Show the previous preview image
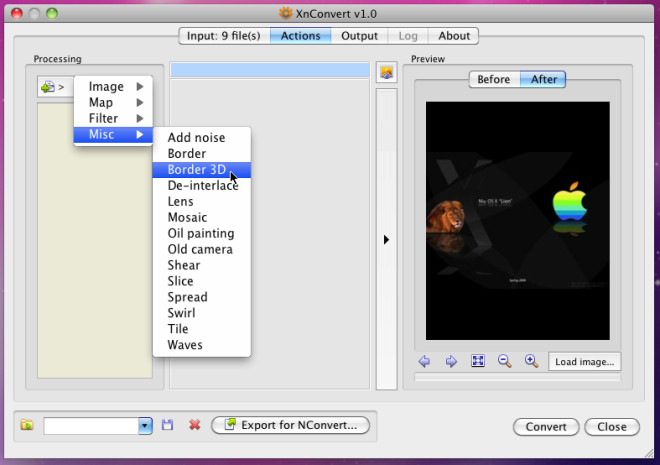660x465 pixels. [x=425, y=362]
